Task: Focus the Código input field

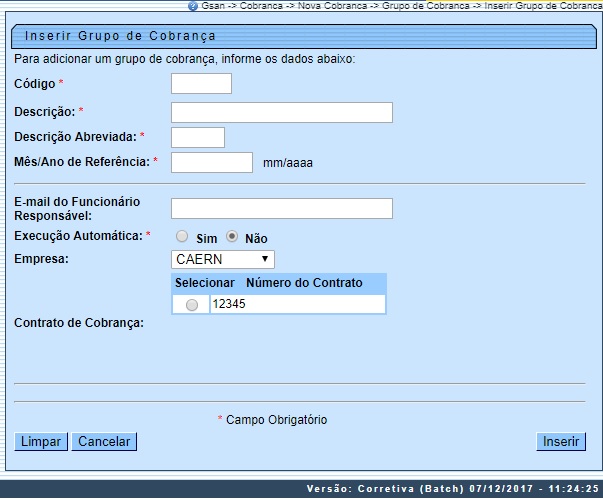Action: (202, 84)
